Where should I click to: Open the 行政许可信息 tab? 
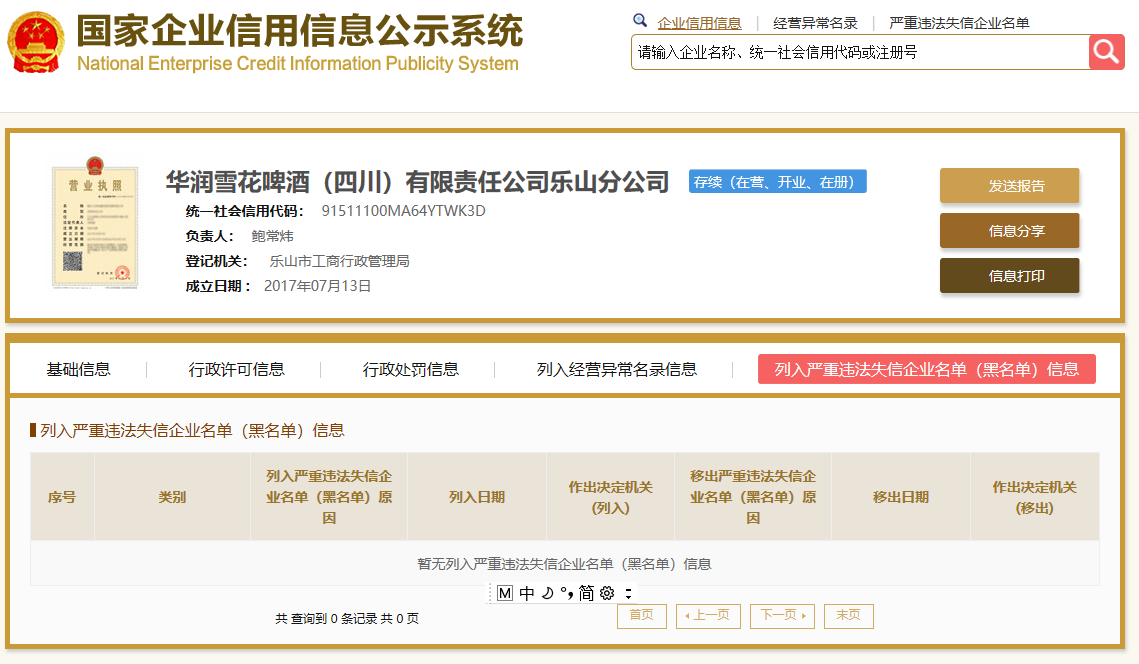[236, 370]
